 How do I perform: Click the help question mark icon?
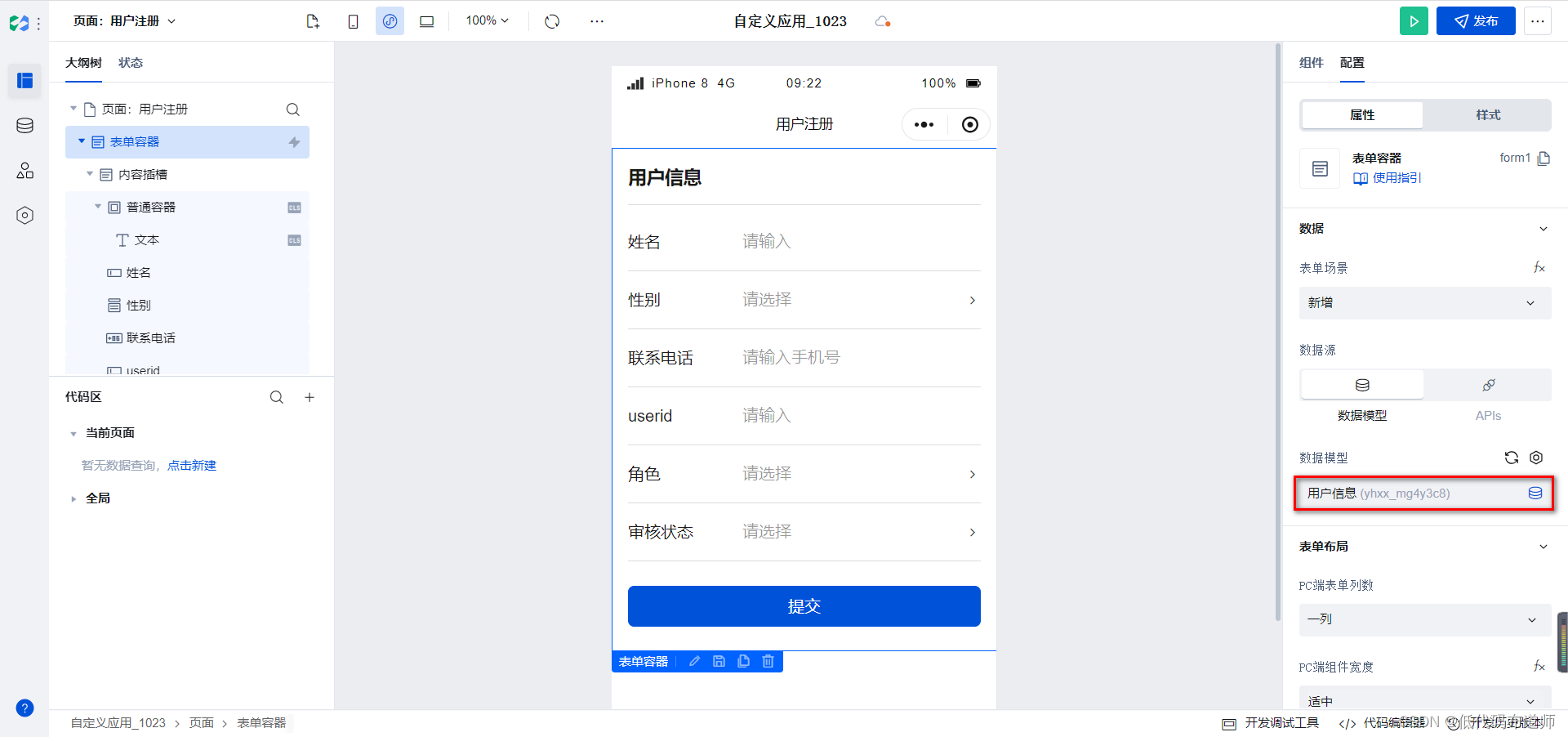coord(24,708)
